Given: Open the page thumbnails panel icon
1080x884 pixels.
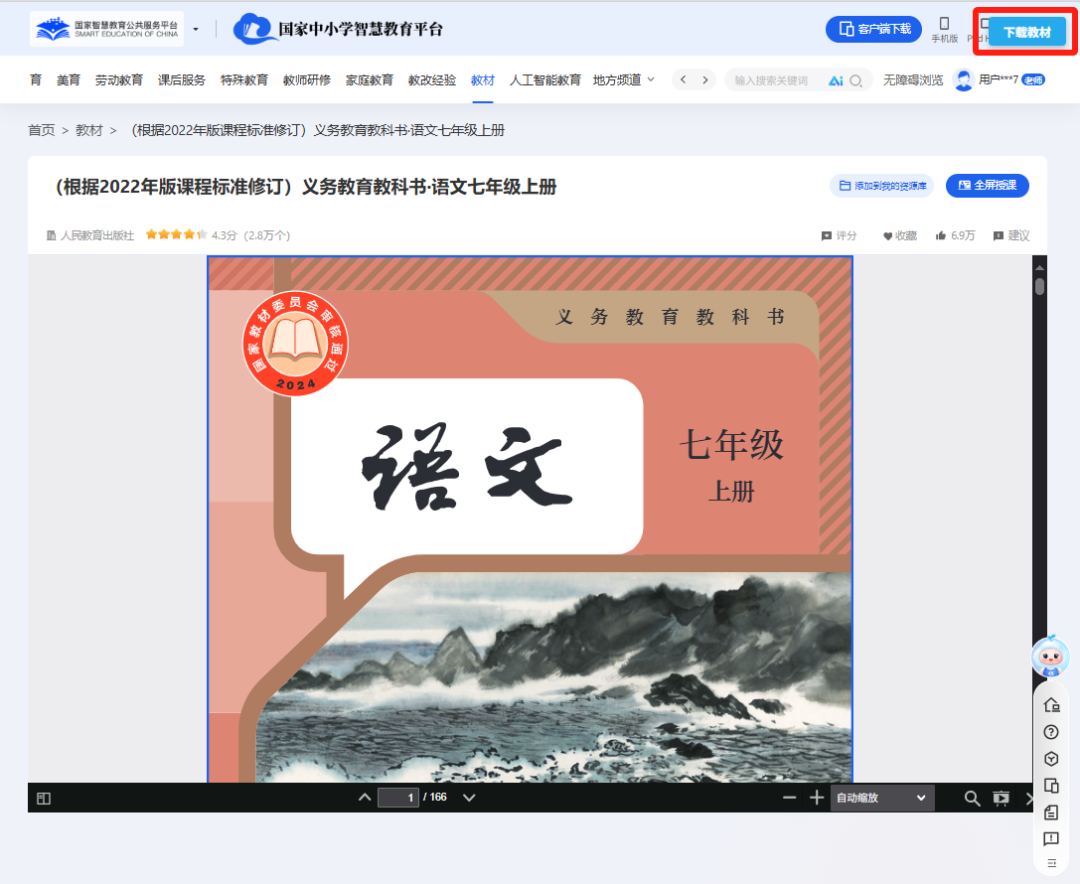Looking at the screenshot, I should point(42,797).
